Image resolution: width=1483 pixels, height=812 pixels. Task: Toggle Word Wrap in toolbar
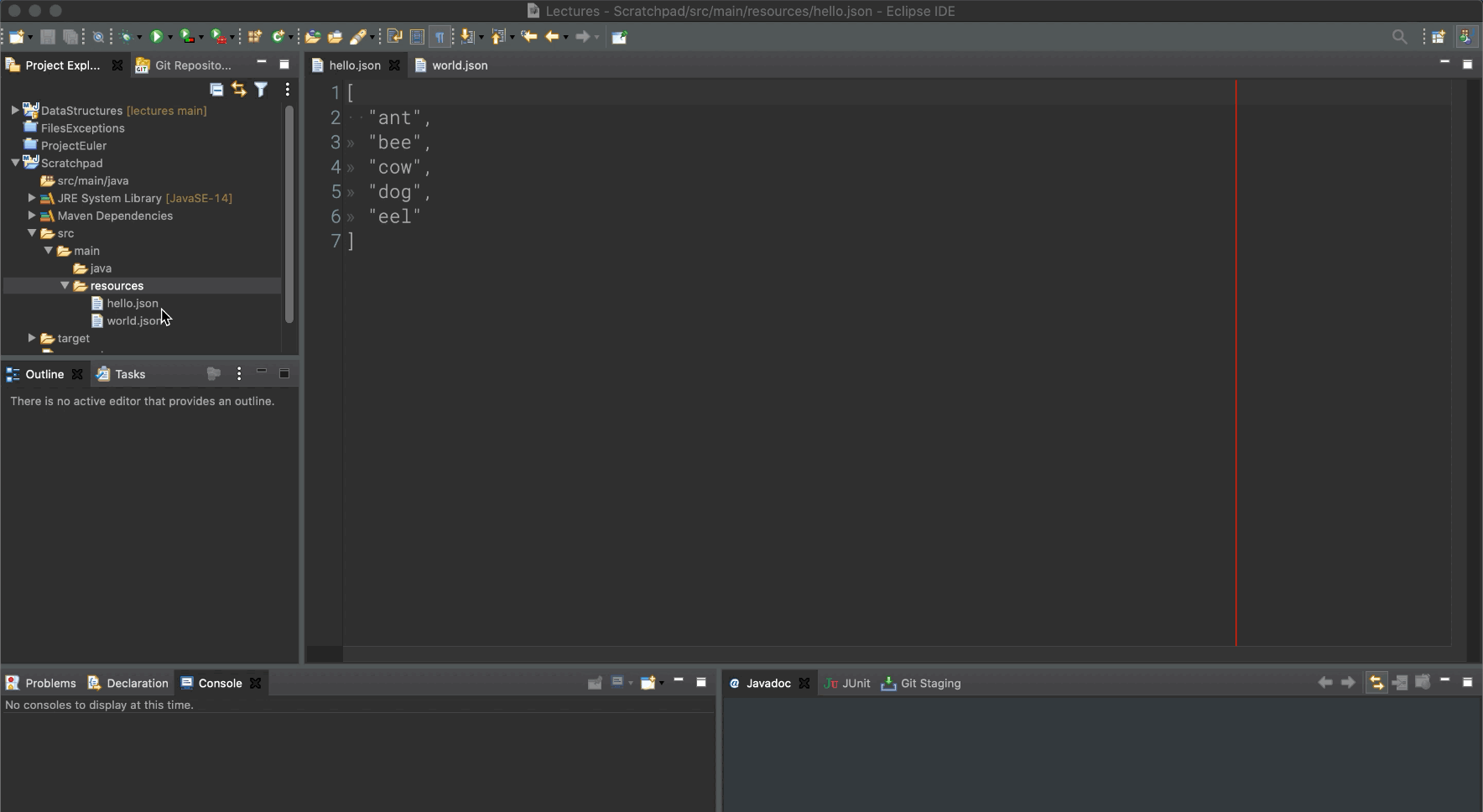coord(394,37)
